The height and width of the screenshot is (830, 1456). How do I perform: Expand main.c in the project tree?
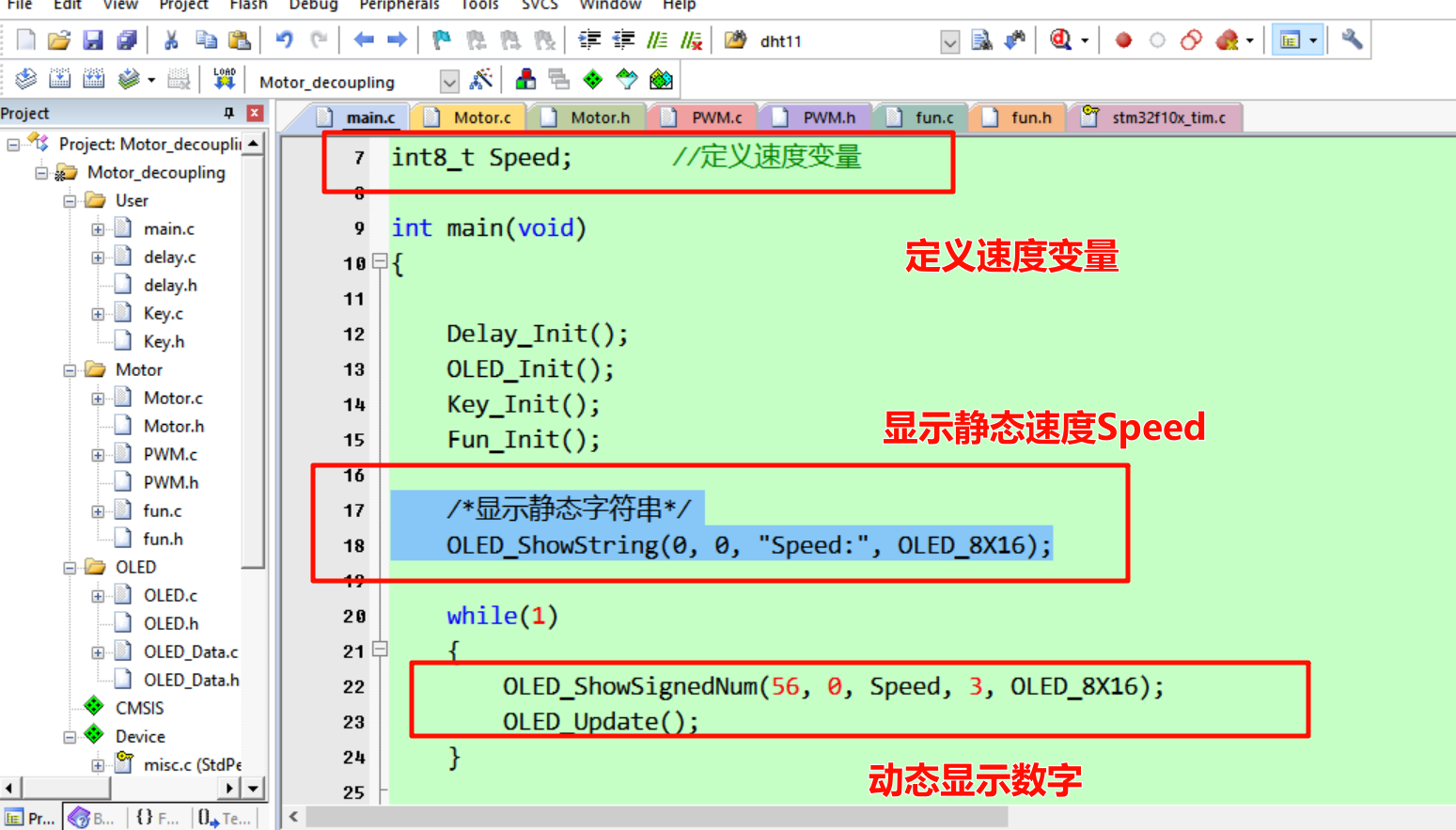98,229
